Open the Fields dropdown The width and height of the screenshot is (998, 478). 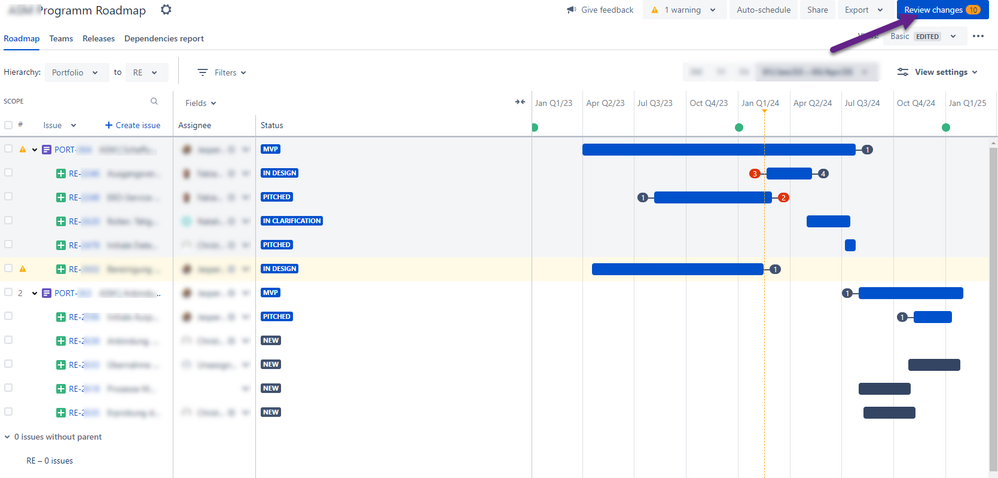point(201,102)
